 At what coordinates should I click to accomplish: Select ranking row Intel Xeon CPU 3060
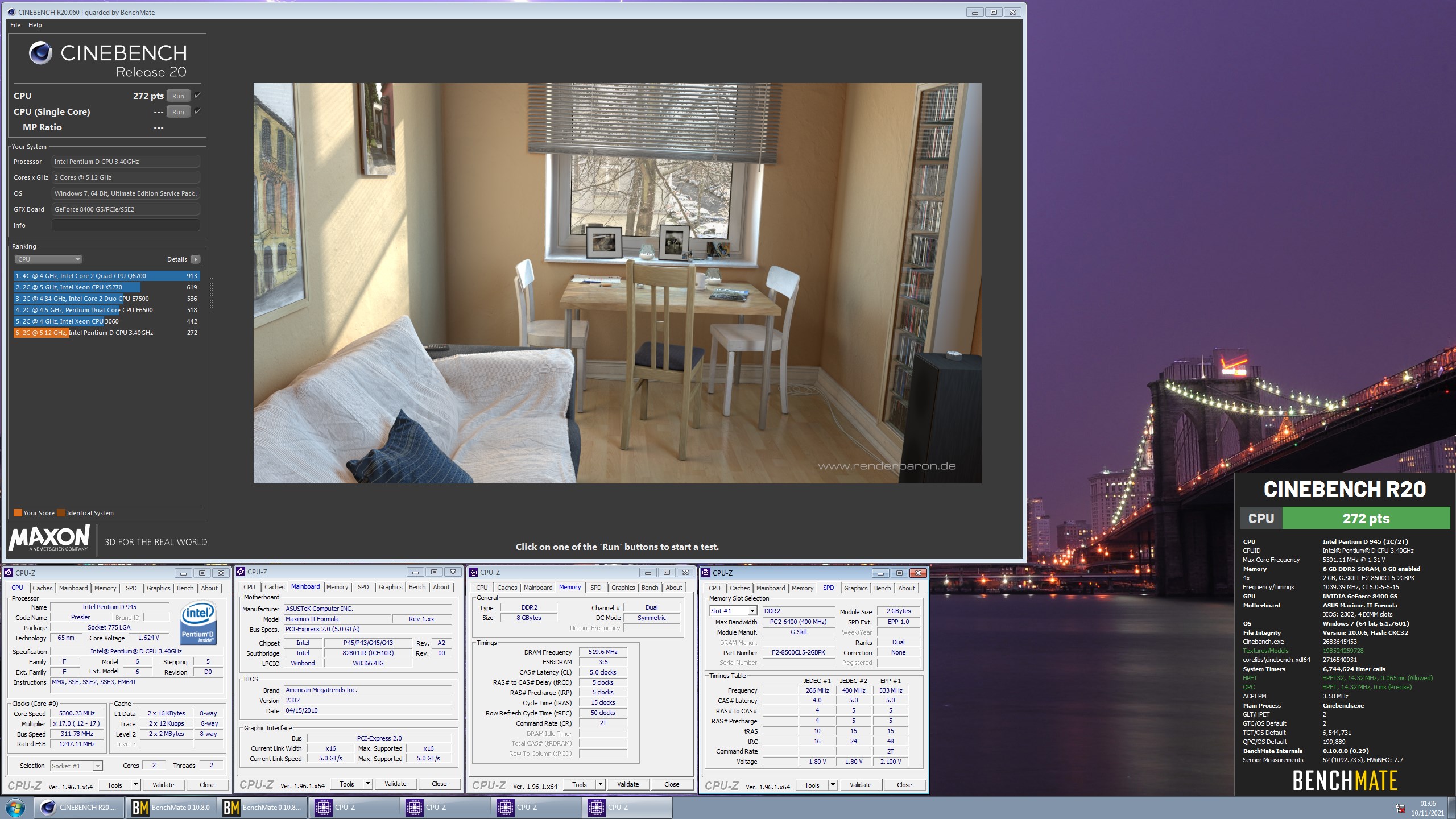pos(106,321)
